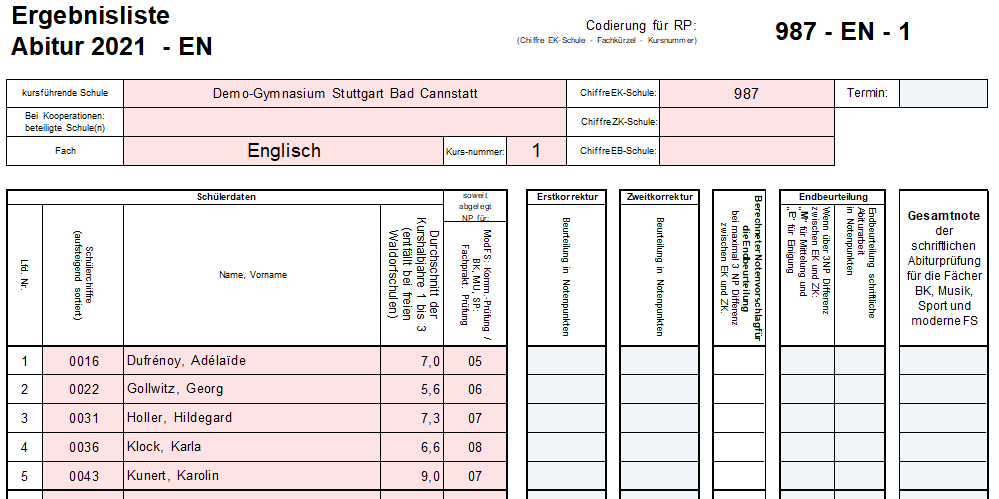
Task: Click the NP cell showing 08
Action: [x=475, y=447]
